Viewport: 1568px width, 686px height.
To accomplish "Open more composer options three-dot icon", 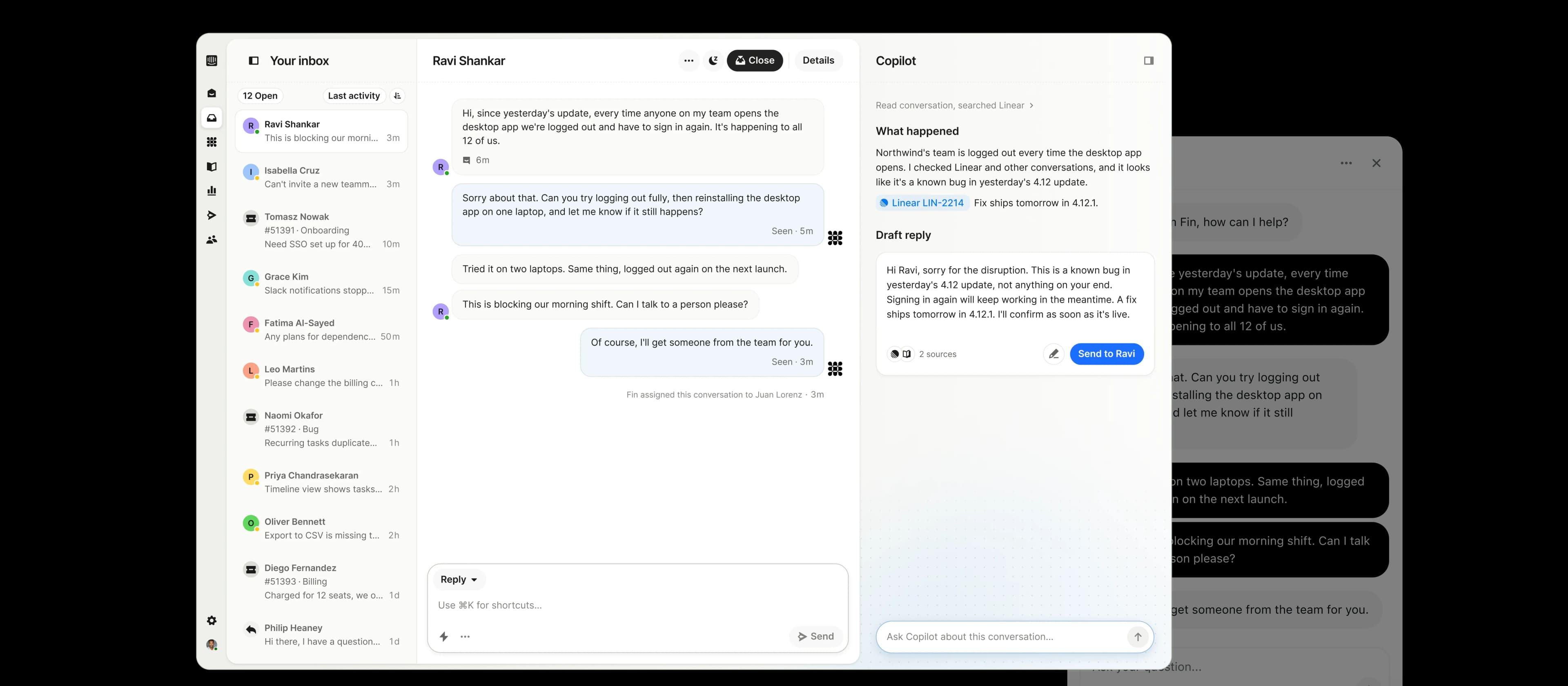I will [x=465, y=636].
